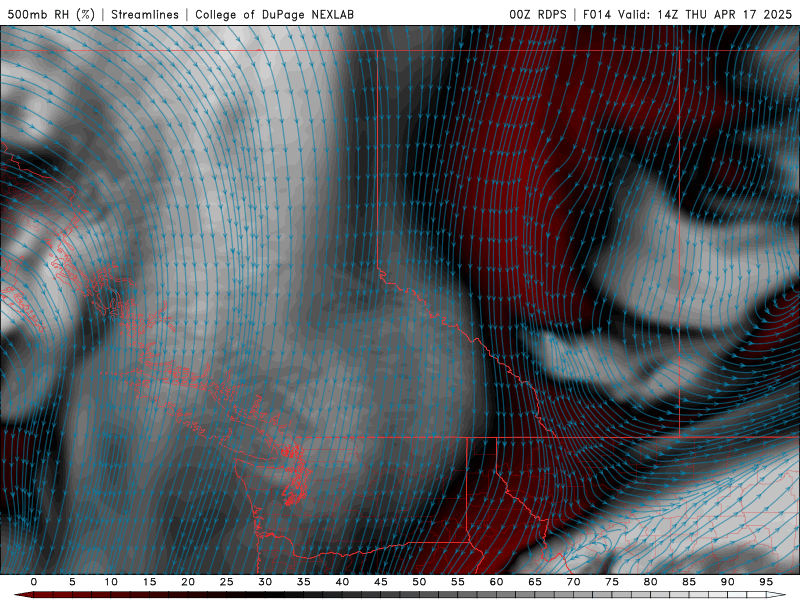The width and height of the screenshot is (800, 600).
Task: Click the '0' value on the color scale
Action: (34, 582)
